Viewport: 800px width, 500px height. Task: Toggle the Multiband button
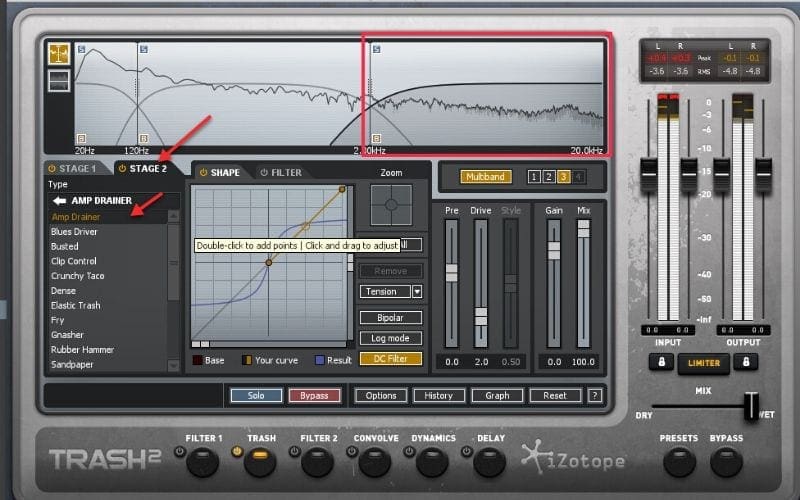tap(485, 177)
